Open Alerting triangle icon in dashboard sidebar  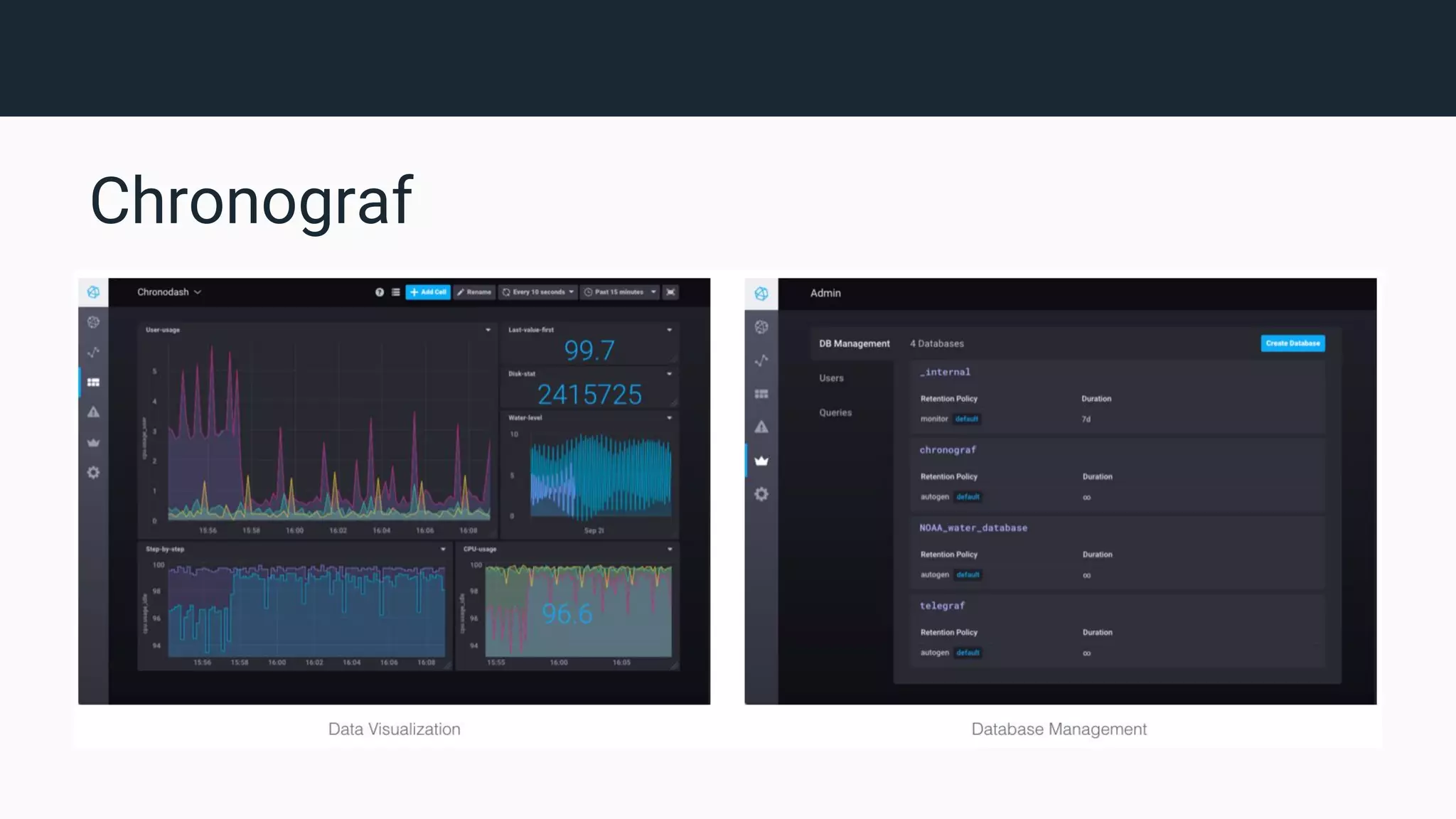pos(93,412)
